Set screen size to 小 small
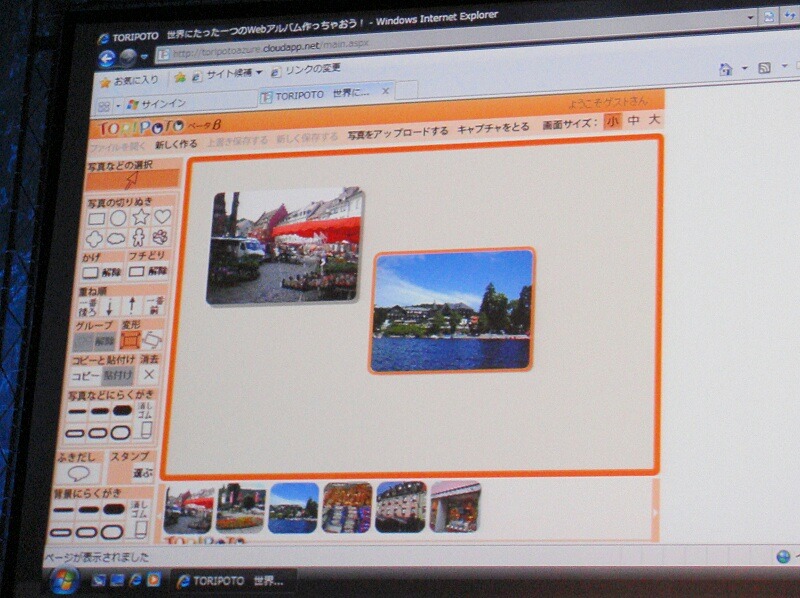Image resolution: width=800 pixels, height=598 pixels. (612, 121)
